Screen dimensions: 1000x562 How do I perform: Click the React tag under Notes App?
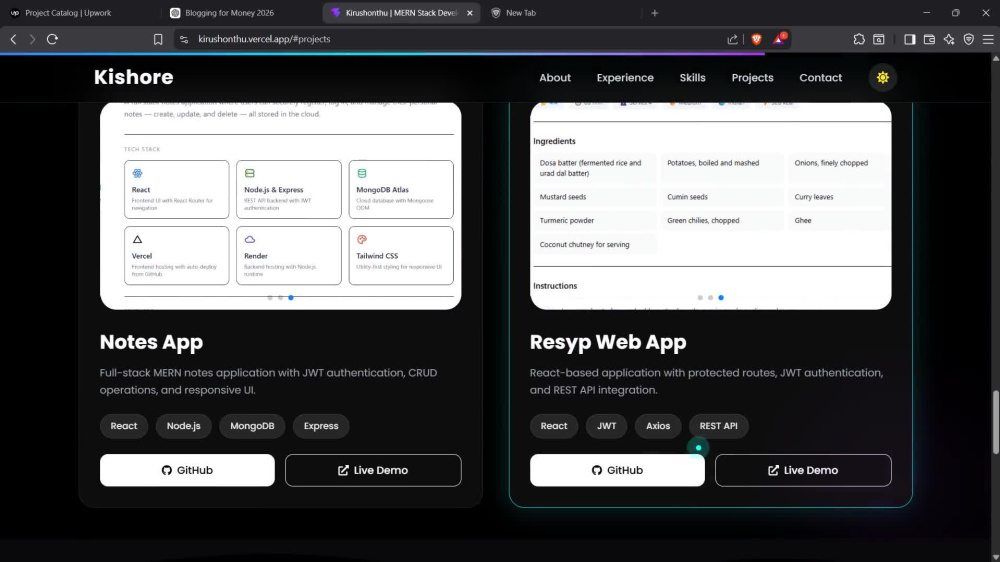tap(124, 425)
